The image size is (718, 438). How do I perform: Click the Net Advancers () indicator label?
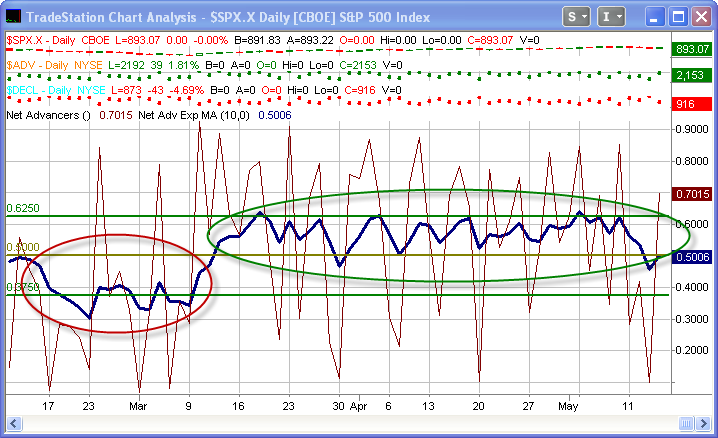tap(49, 115)
